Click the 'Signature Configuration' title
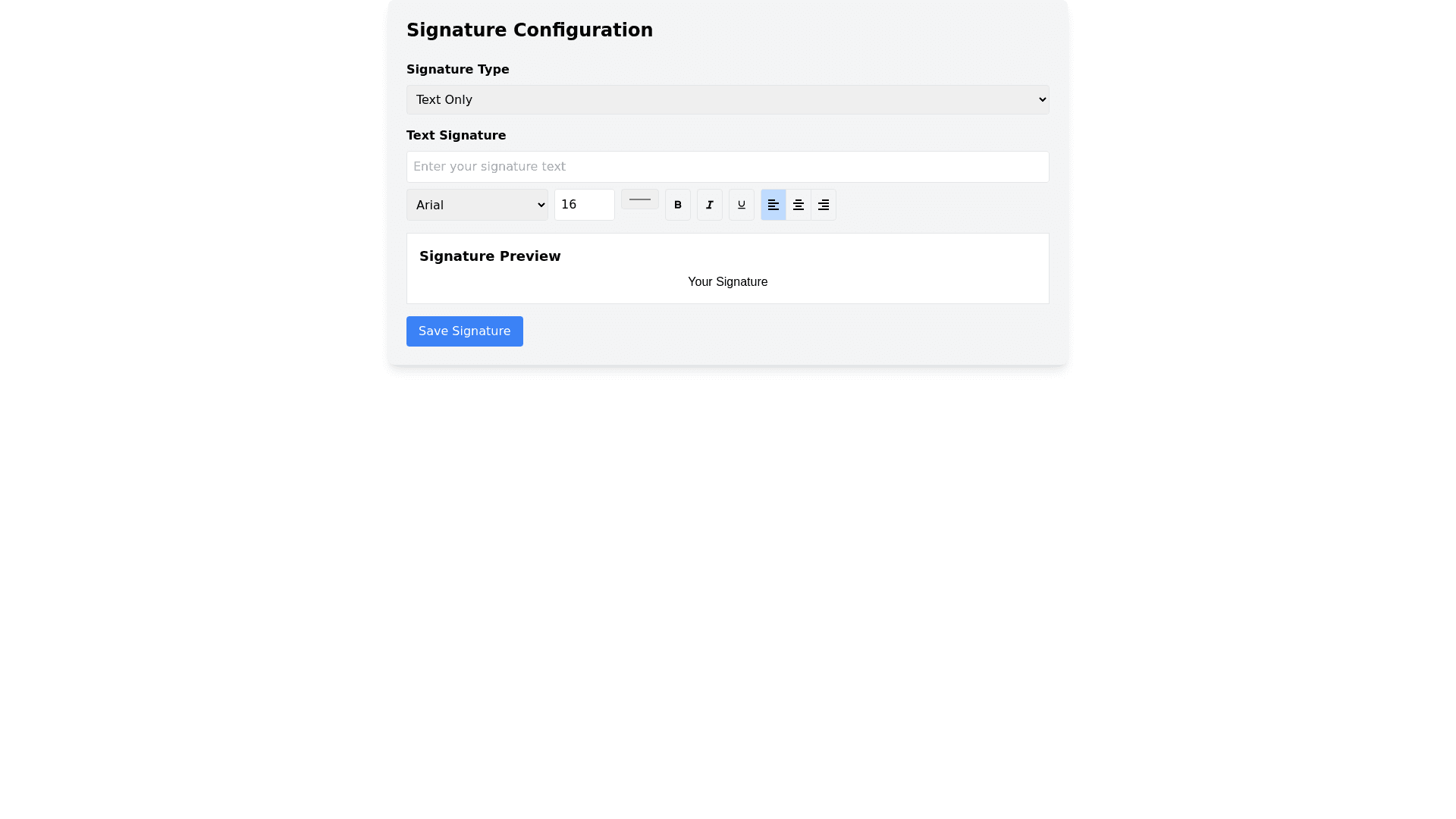This screenshot has height=819, width=1456. tap(529, 30)
